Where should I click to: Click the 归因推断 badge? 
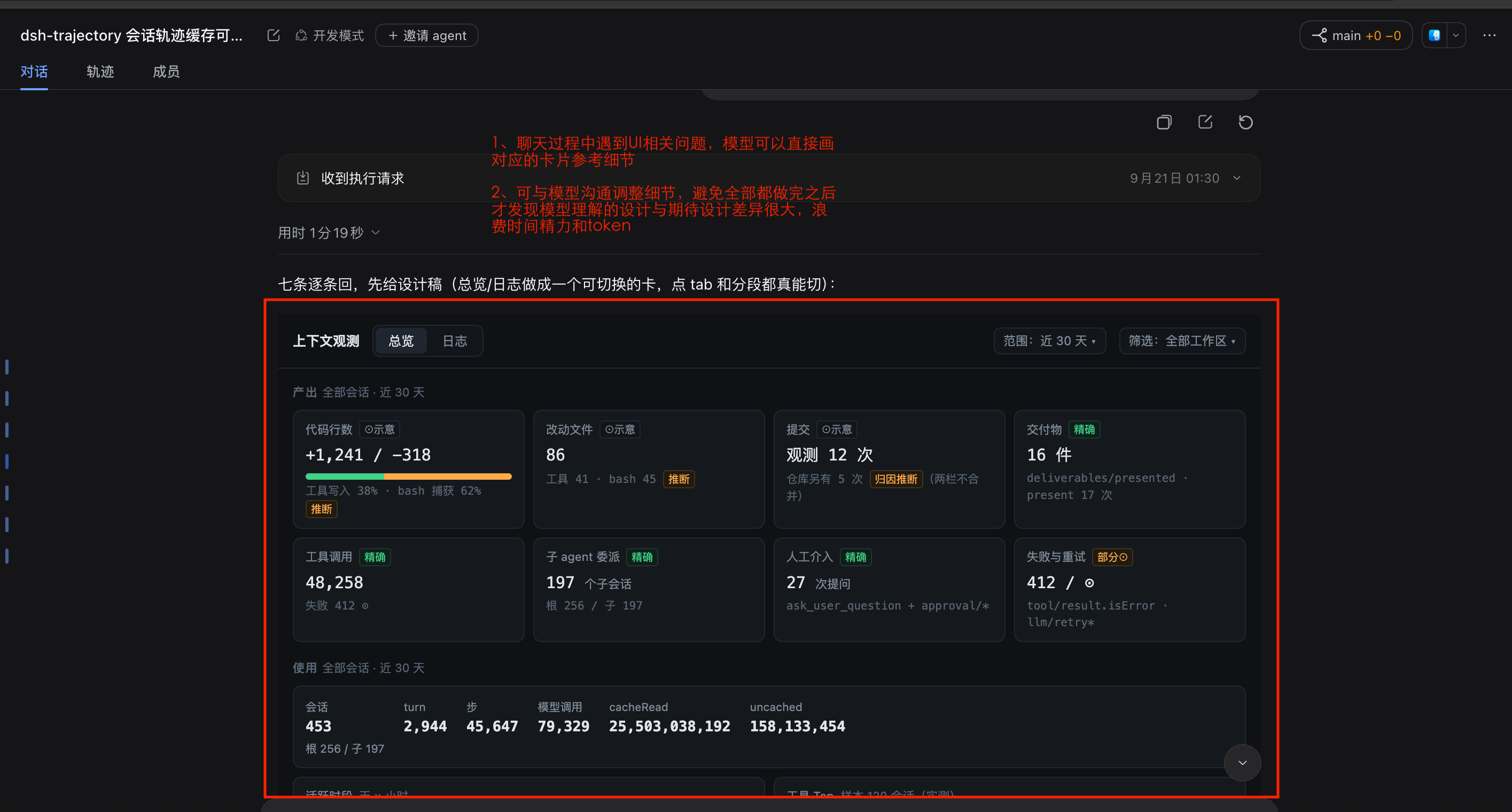(x=895, y=479)
